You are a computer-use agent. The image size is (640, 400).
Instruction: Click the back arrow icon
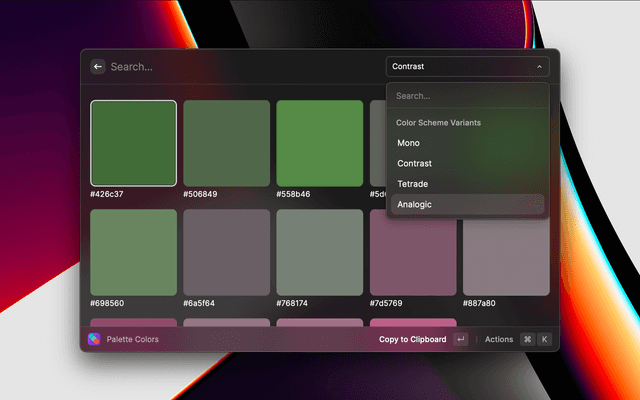tap(98, 67)
